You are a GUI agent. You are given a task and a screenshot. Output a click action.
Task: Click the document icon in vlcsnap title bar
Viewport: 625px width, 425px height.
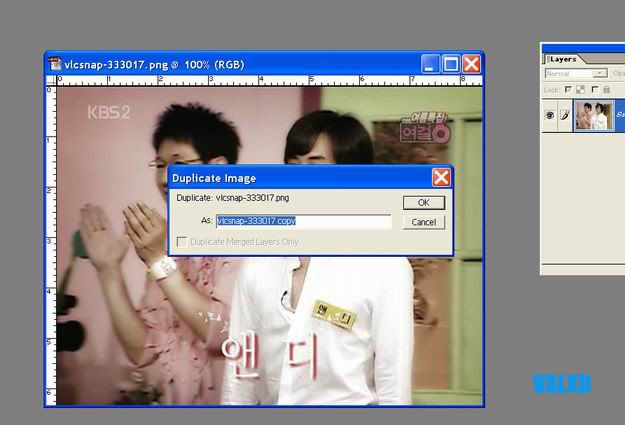coord(55,64)
